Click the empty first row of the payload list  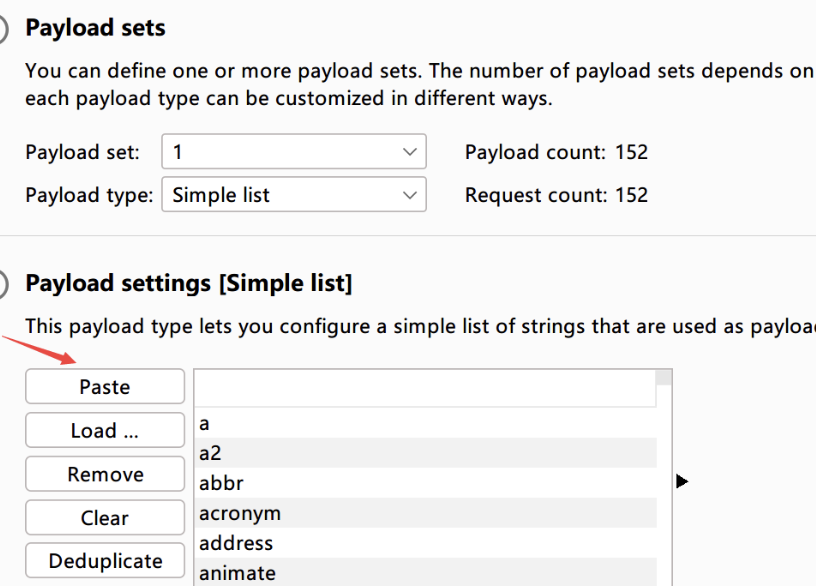[x=425, y=391]
